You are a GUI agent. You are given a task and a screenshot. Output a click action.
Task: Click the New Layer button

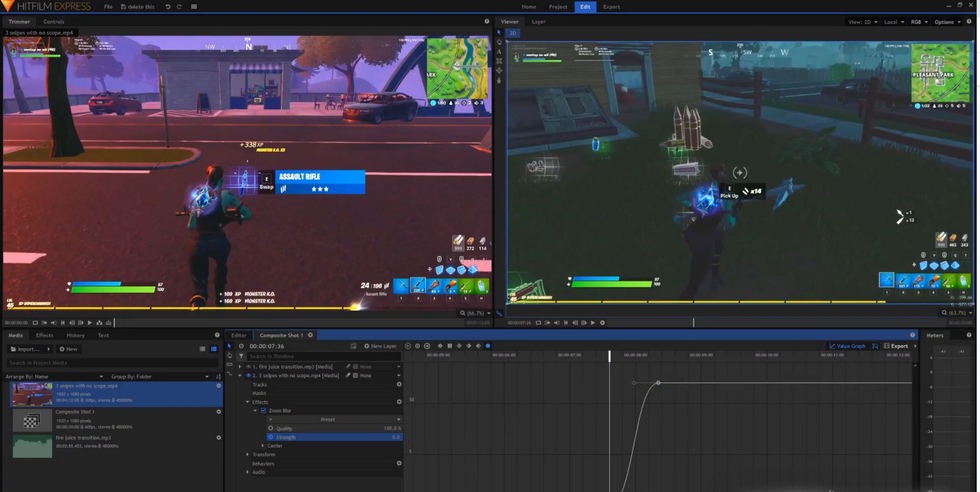coord(381,346)
